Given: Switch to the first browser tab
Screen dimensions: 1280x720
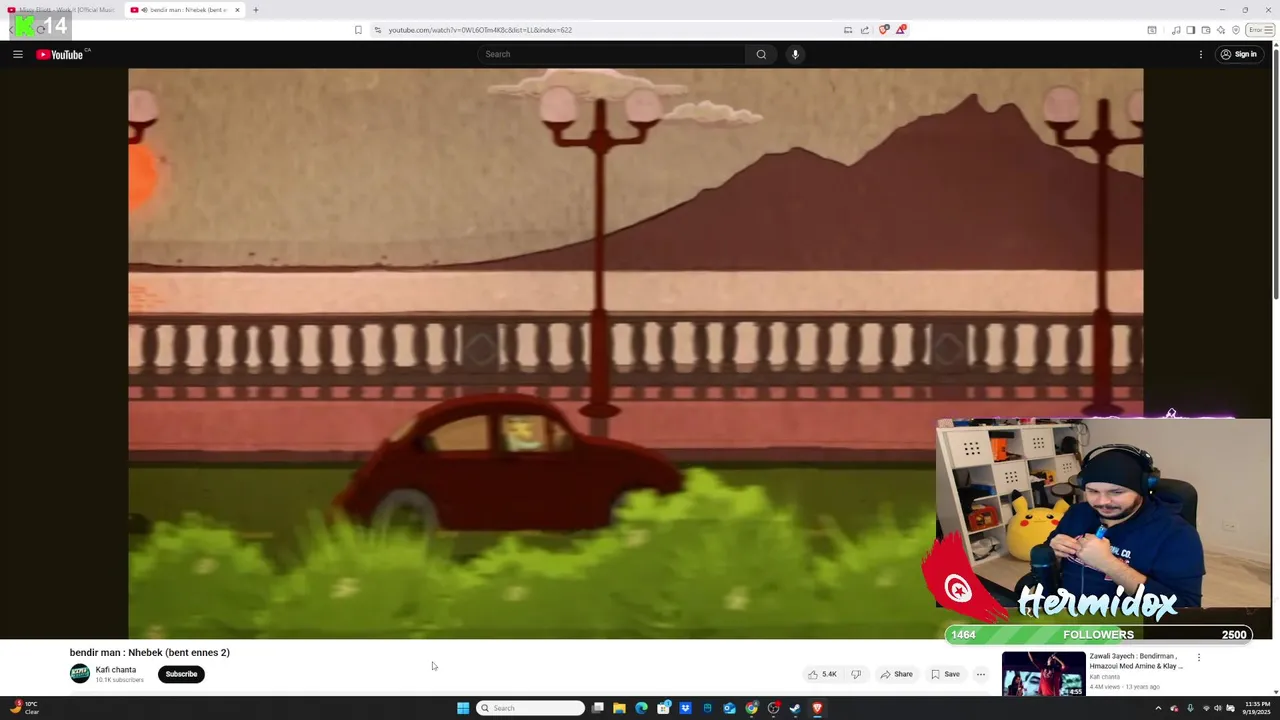Looking at the screenshot, I should click(60, 10).
